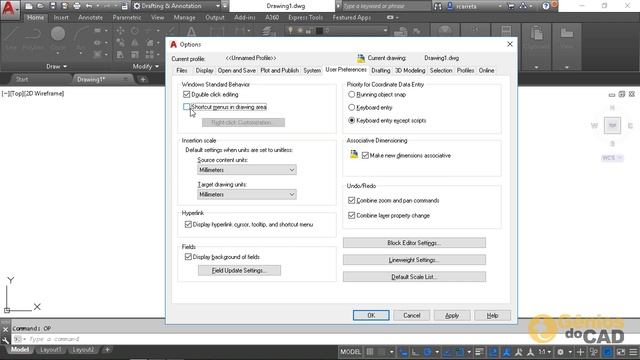Click the Lineweight Settings button
This screenshot has width=640, height=360.
[414, 260]
